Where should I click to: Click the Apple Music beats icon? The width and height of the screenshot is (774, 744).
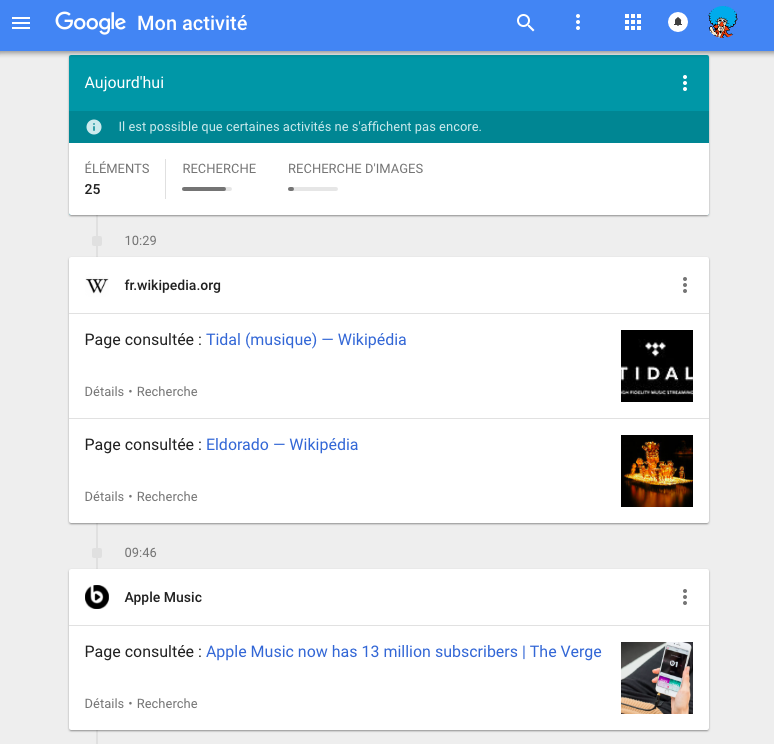click(x=97, y=597)
